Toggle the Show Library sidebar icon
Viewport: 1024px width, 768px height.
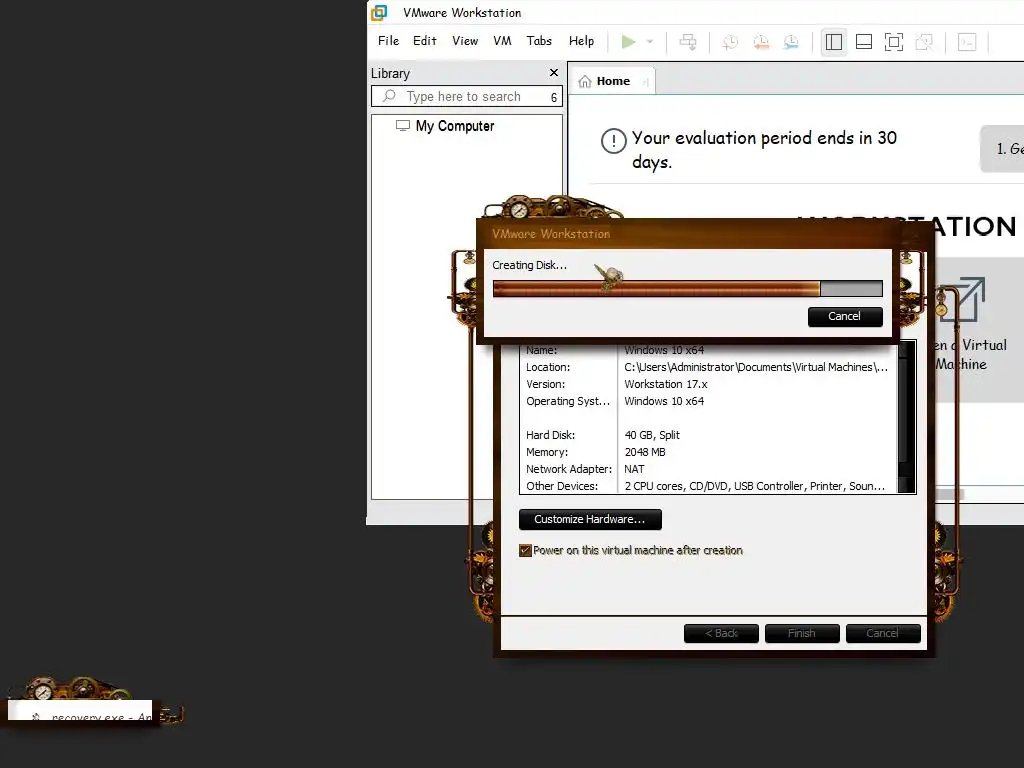[834, 42]
